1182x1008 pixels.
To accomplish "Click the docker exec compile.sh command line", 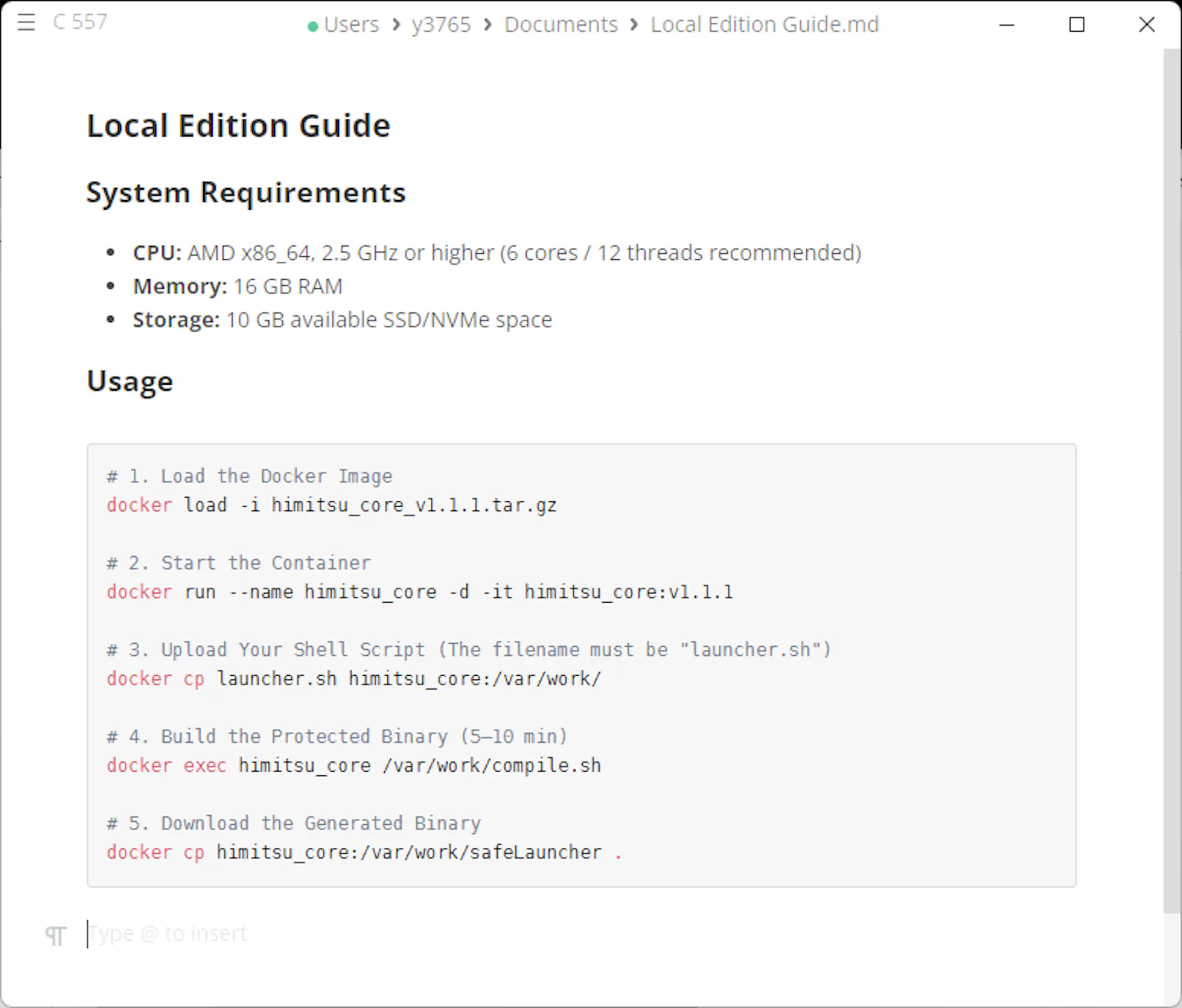I will pos(354,766).
